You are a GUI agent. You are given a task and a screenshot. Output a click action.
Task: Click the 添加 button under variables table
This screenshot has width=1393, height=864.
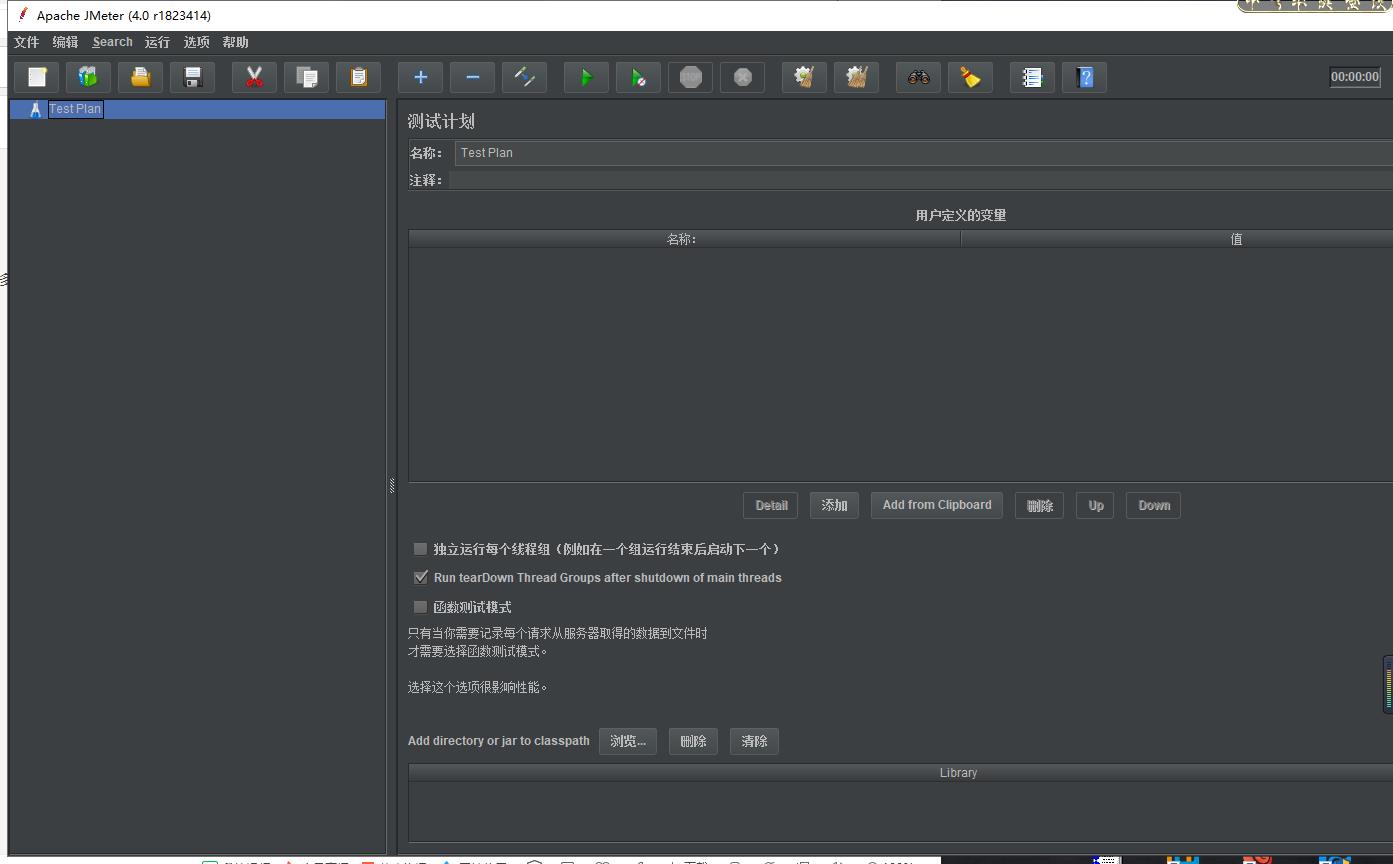834,505
